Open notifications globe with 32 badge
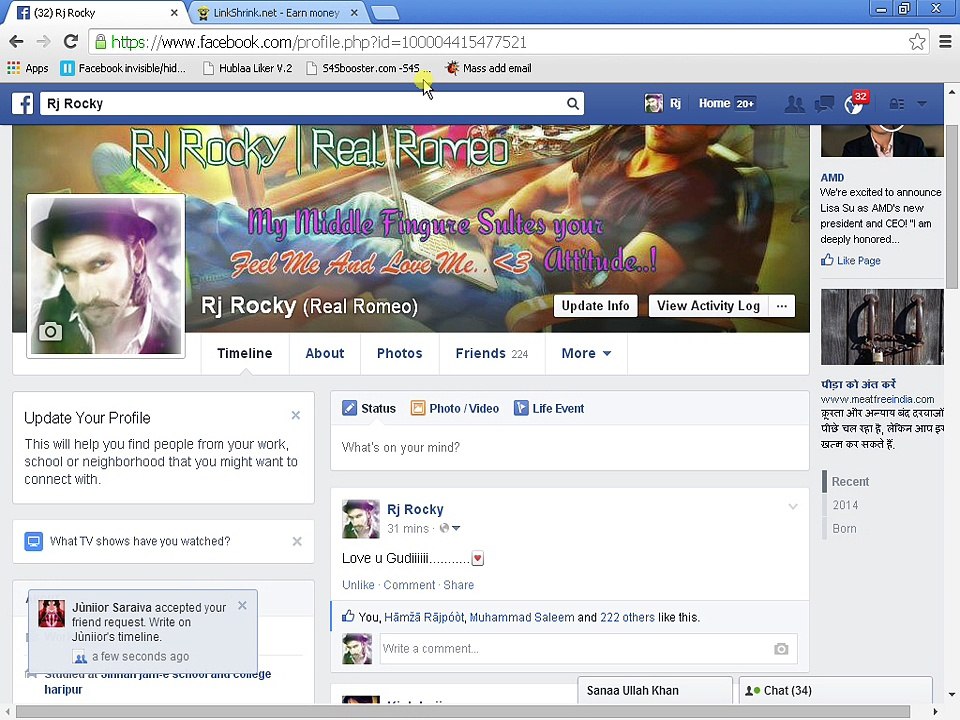960x720 pixels. [x=855, y=103]
